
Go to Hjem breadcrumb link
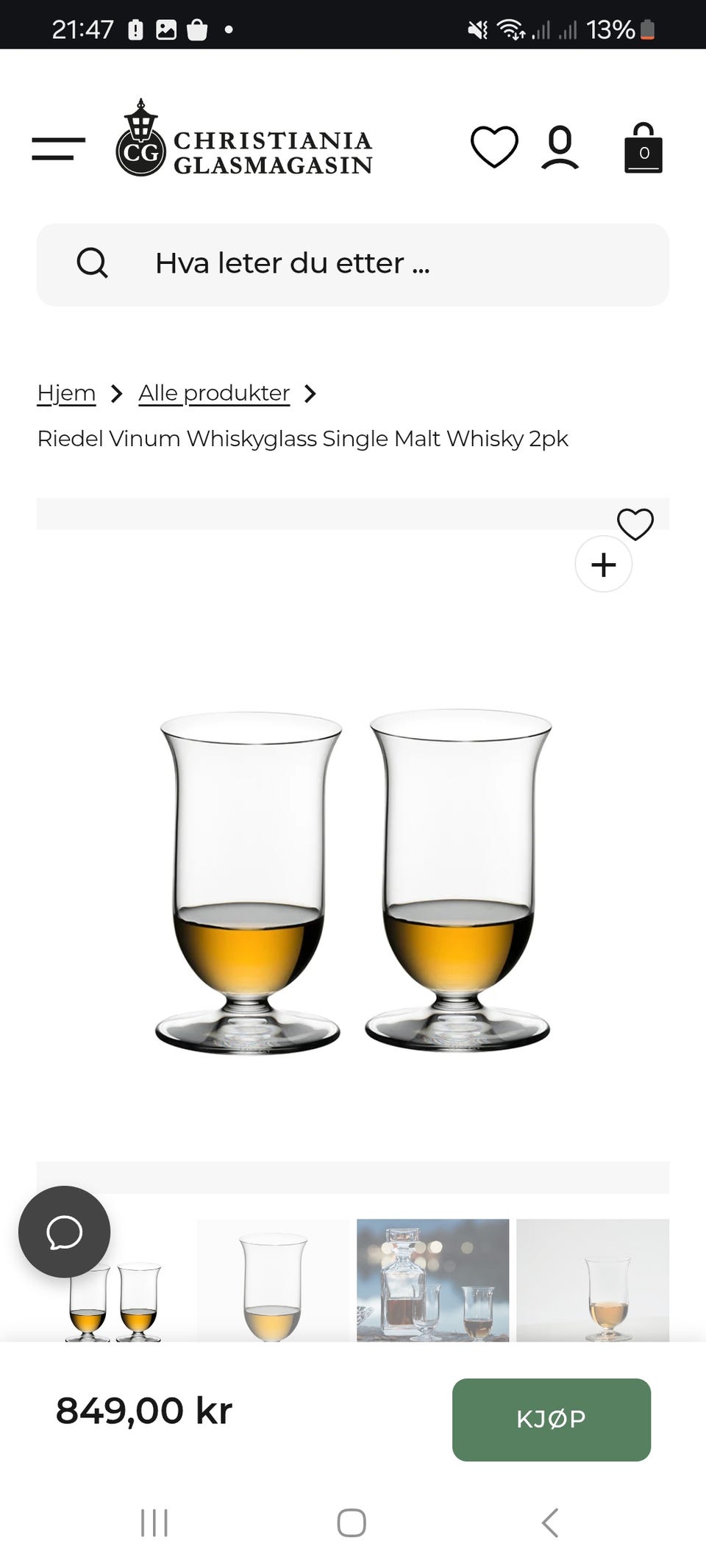click(66, 393)
